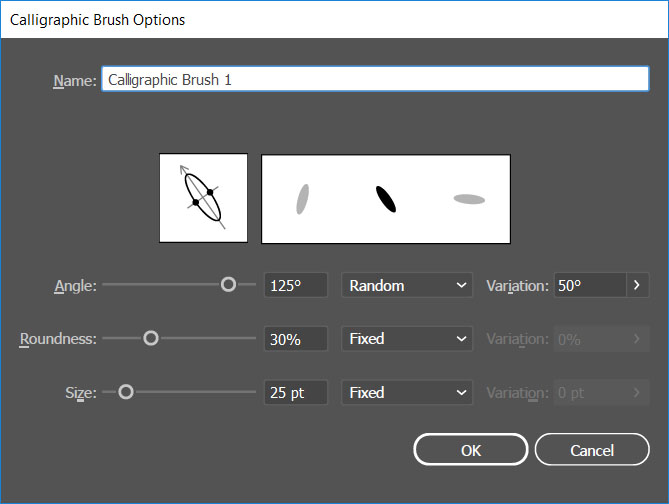669x504 pixels.
Task: Click the Size value field showing 25 pt
Action: click(x=295, y=393)
